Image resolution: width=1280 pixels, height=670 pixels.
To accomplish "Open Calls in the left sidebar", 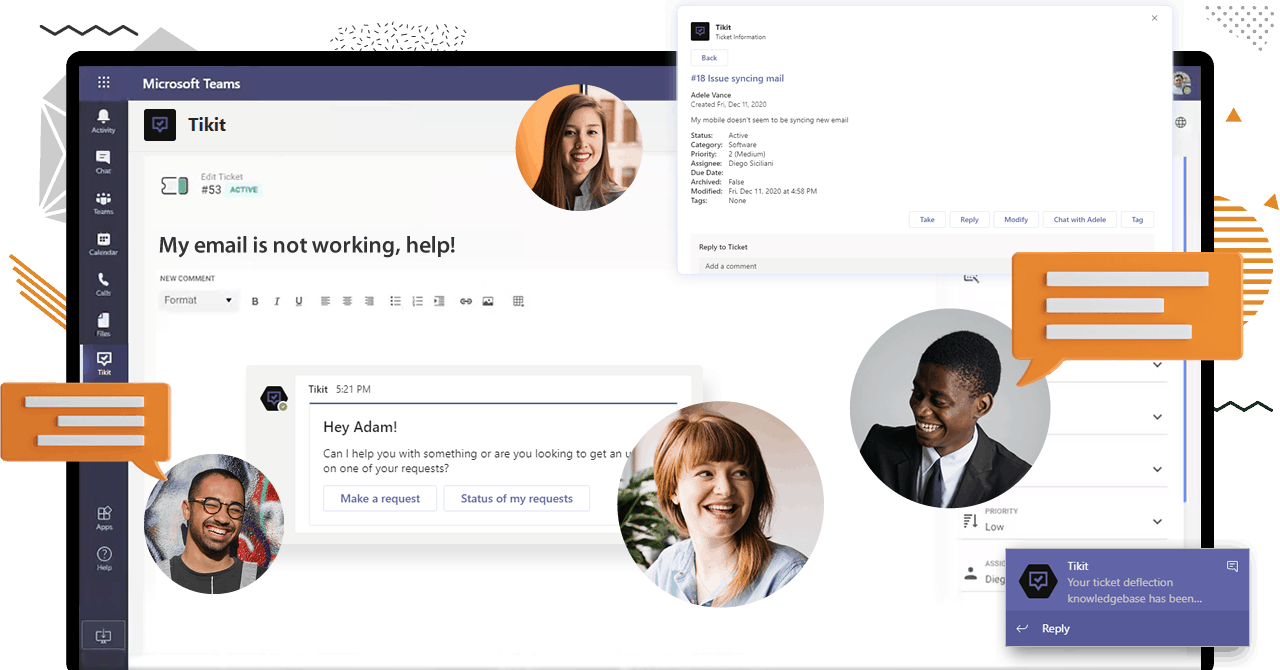I will pos(104,285).
